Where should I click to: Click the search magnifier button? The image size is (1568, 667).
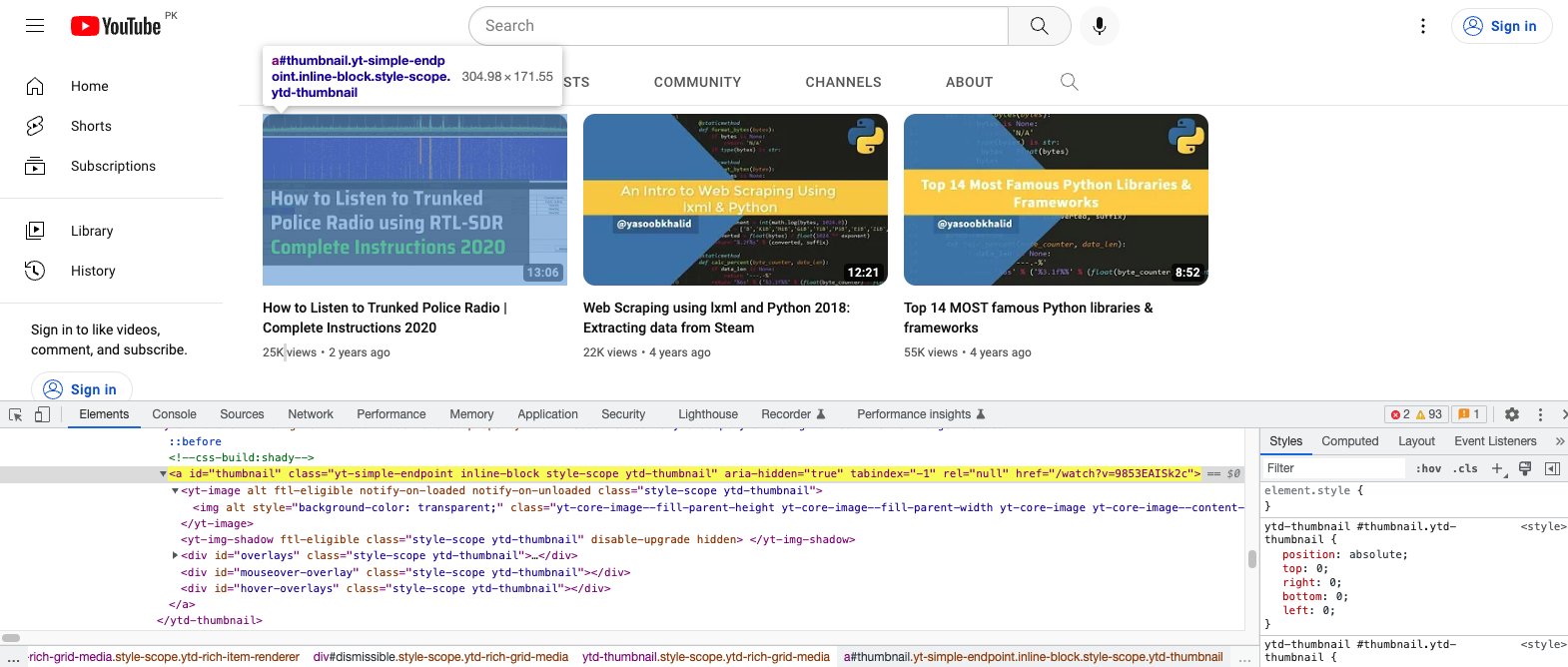(x=1039, y=26)
